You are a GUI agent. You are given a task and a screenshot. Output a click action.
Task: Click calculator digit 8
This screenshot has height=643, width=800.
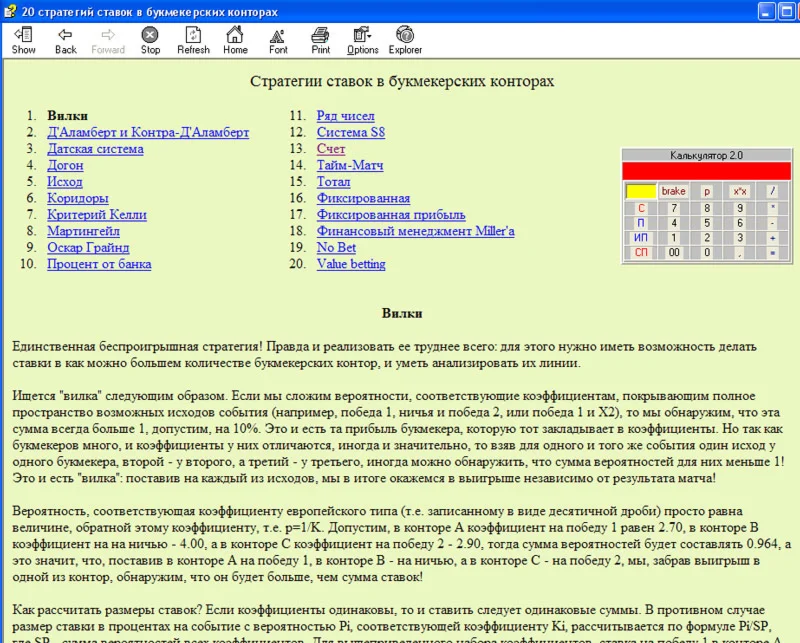[707, 208]
